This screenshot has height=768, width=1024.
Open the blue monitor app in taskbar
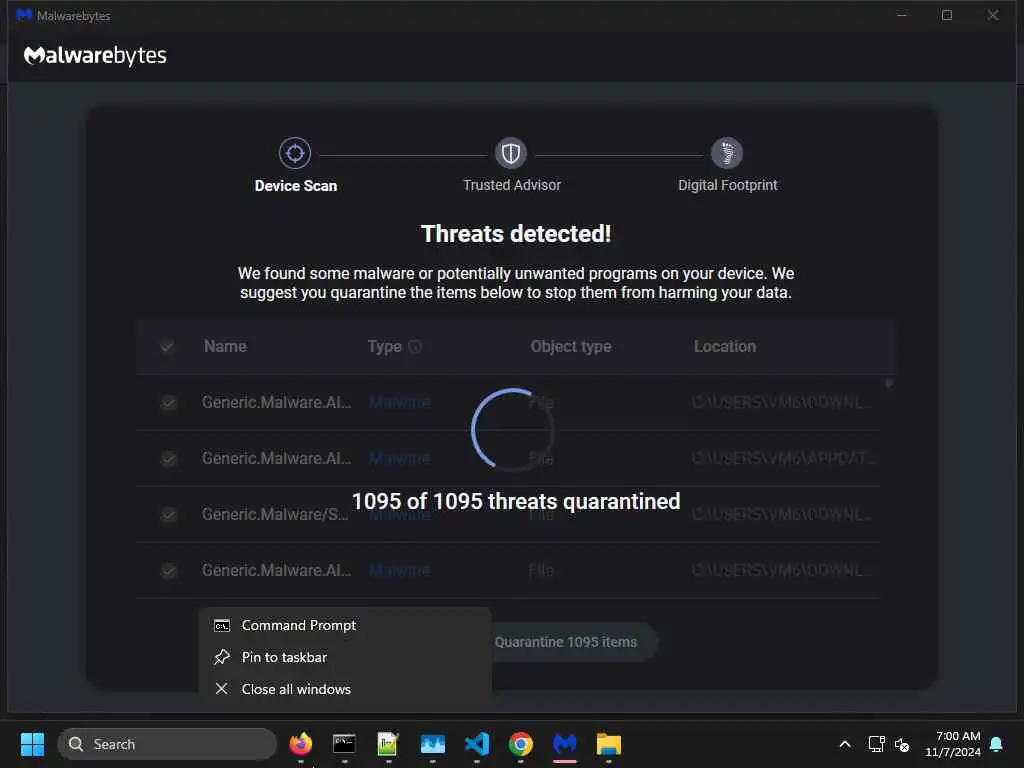(432, 744)
